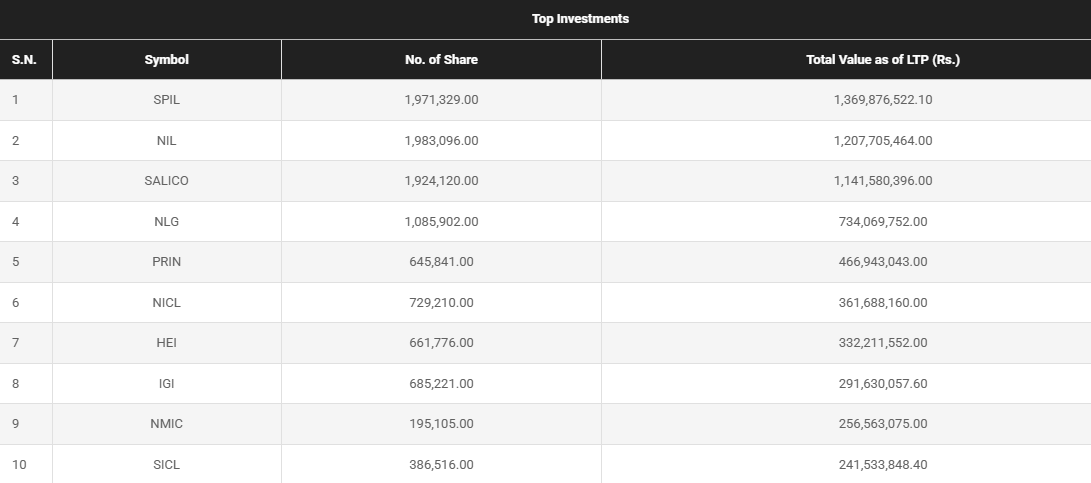Open the SPIL symbol link
1091x483 pixels.
click(x=166, y=100)
